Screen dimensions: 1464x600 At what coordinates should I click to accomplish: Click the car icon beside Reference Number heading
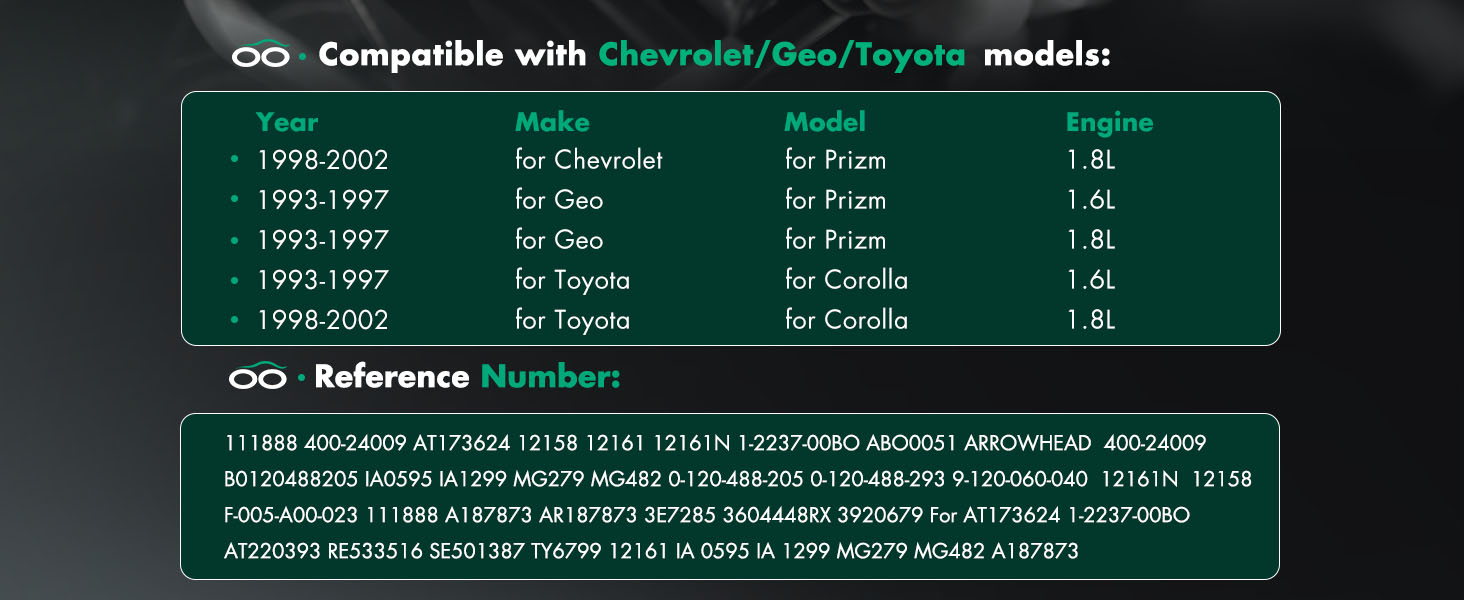point(257,376)
